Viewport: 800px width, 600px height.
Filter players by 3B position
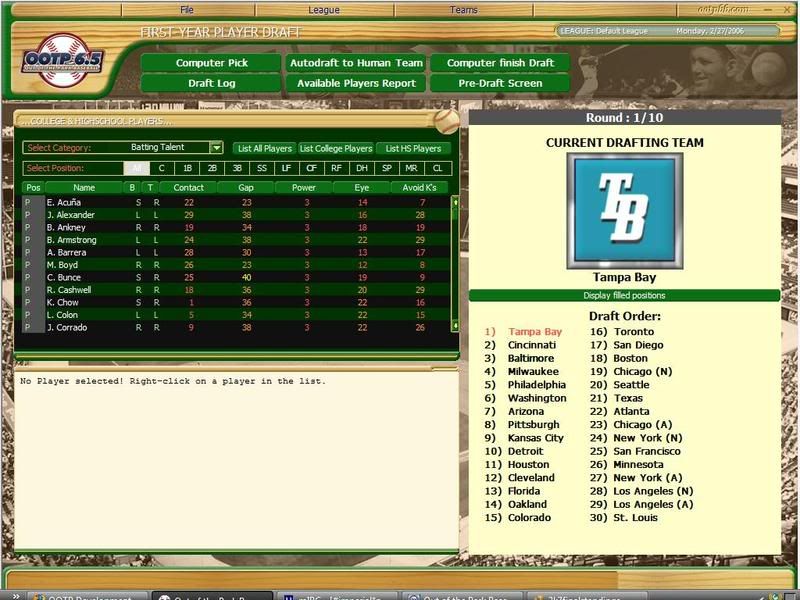point(237,168)
